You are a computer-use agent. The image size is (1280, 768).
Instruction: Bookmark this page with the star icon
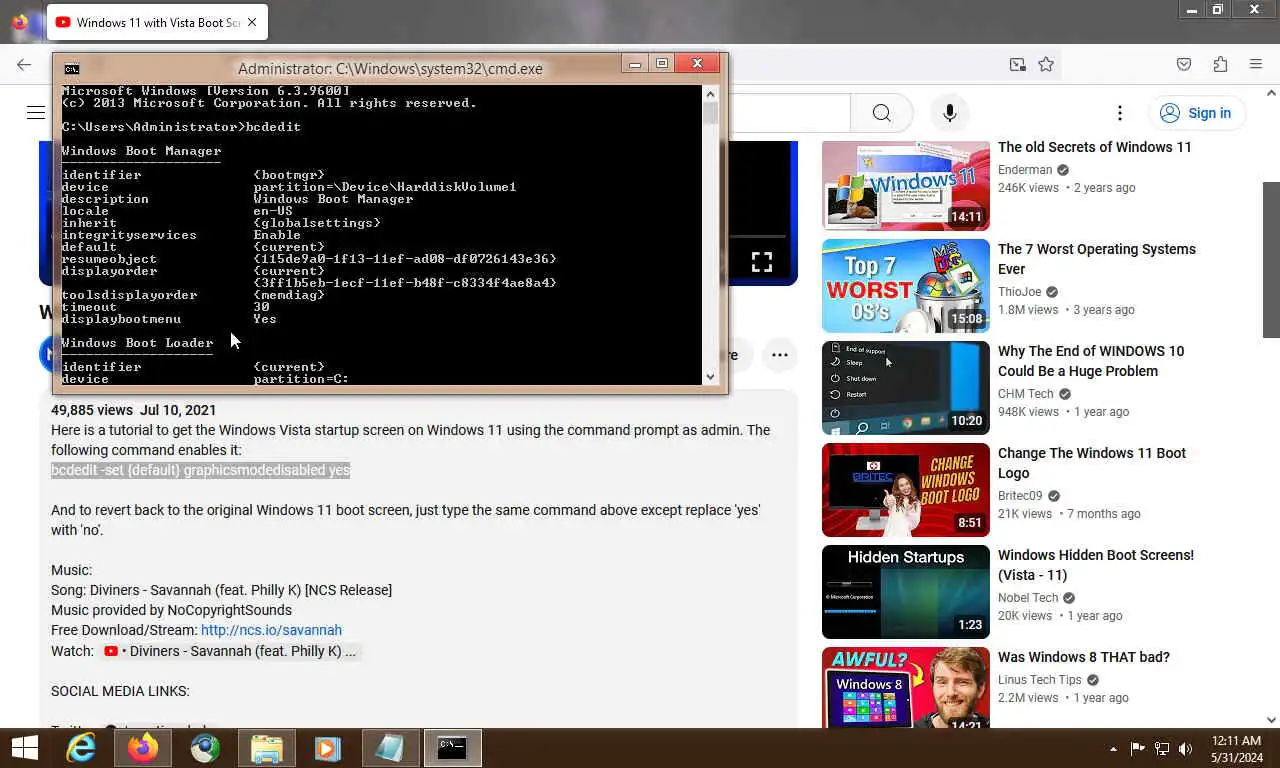tap(1046, 64)
